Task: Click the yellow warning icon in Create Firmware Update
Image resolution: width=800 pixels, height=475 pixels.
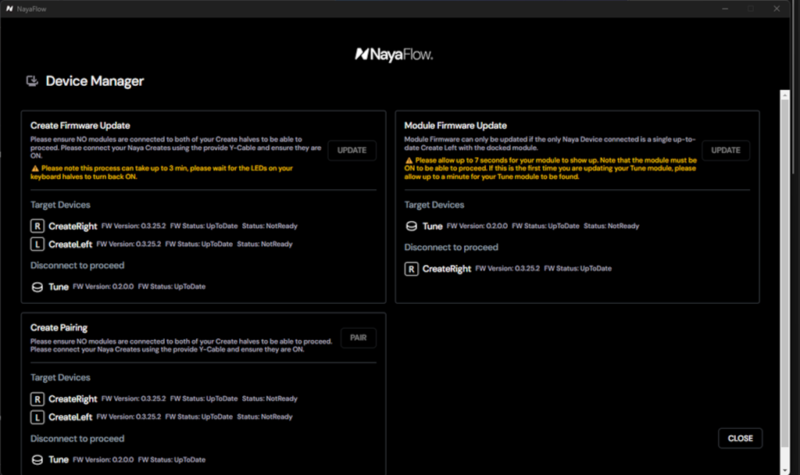Action: pos(35,168)
